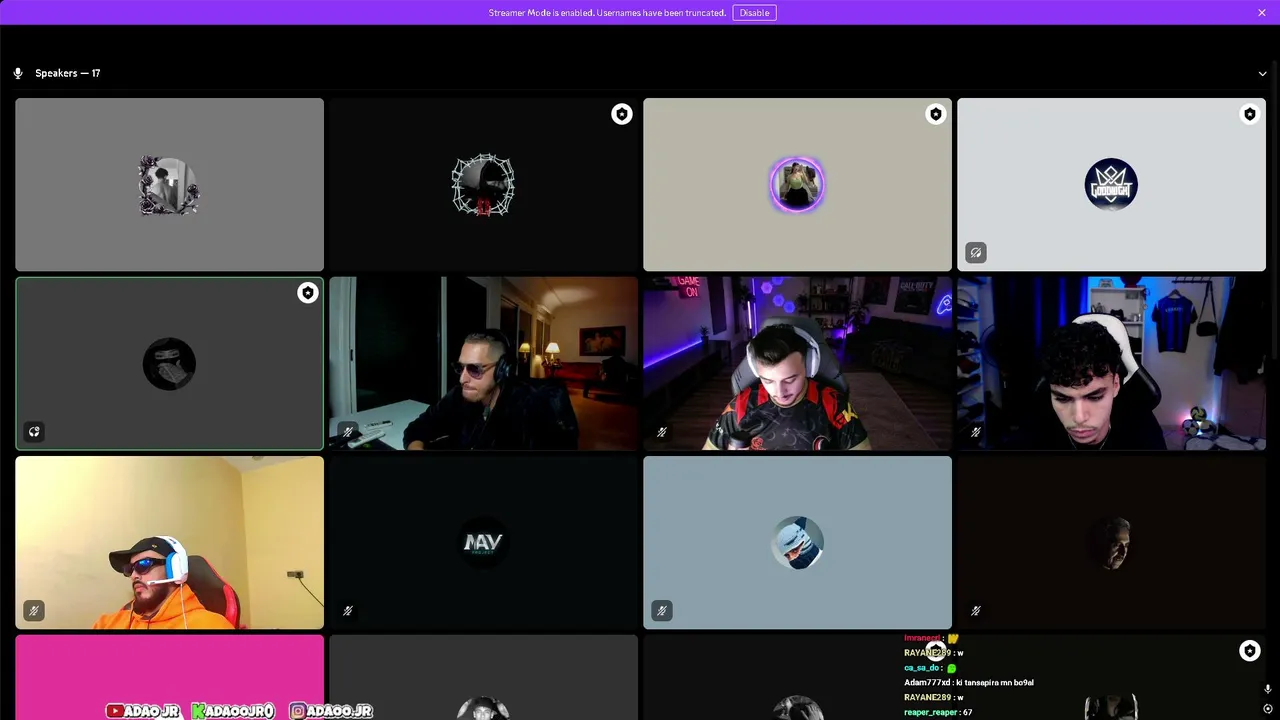Click muted mic icon on dark face-avatar tile

[x=976, y=610]
